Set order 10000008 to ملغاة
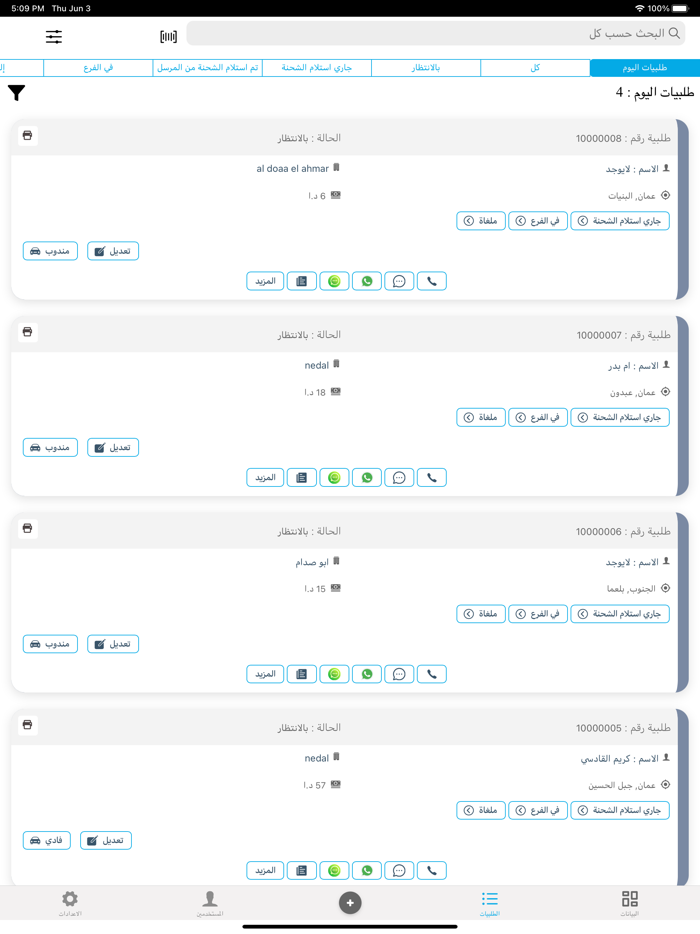Image resolution: width=700 pixels, height=934 pixels. click(481, 221)
